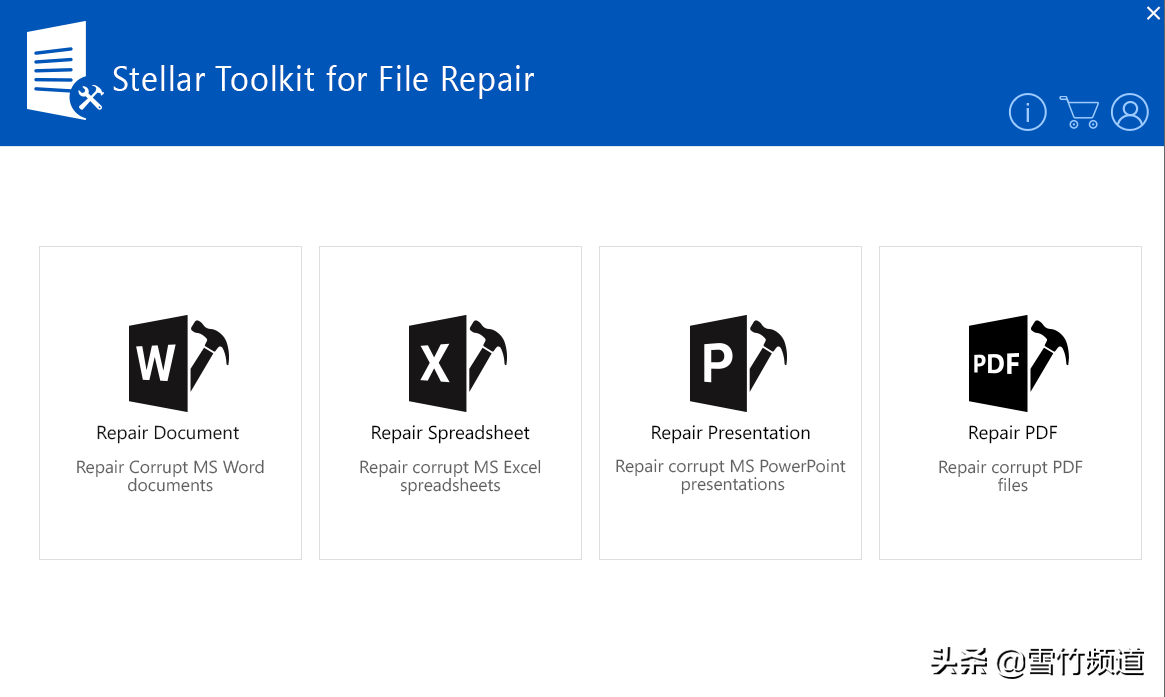Click the shopping cart buy icon
1165x697 pixels.
click(x=1079, y=112)
